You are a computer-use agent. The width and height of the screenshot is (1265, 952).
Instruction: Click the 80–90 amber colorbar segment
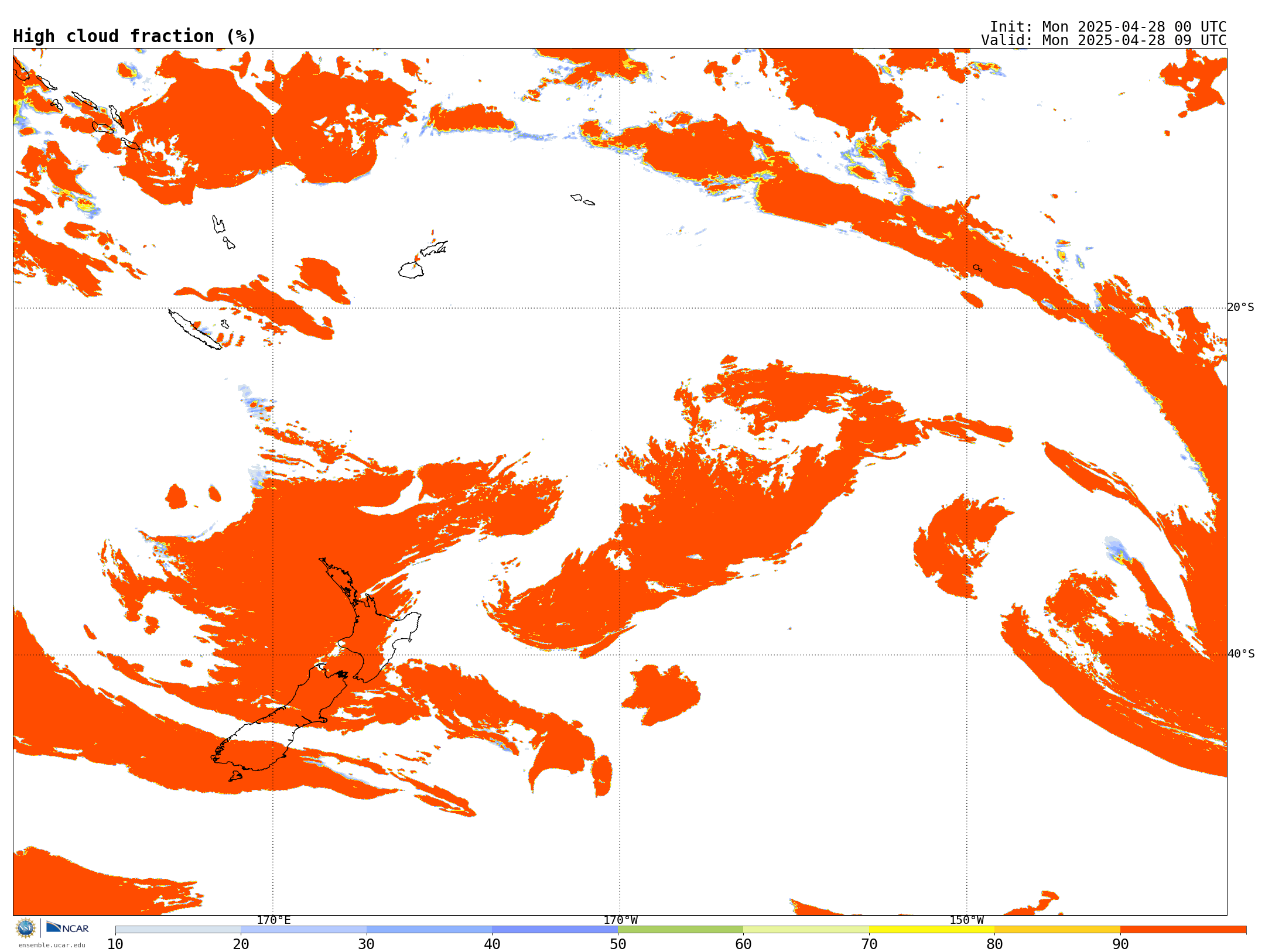tap(1057, 930)
